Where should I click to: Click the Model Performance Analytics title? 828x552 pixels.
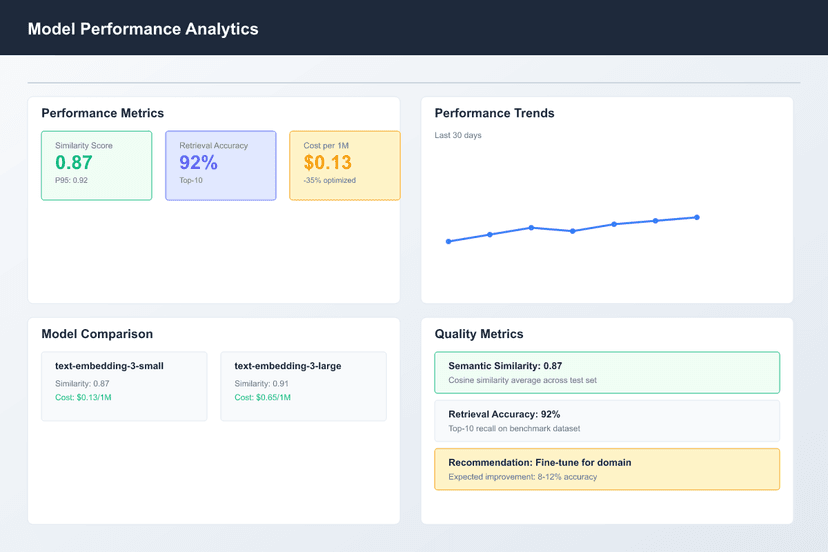tap(143, 29)
